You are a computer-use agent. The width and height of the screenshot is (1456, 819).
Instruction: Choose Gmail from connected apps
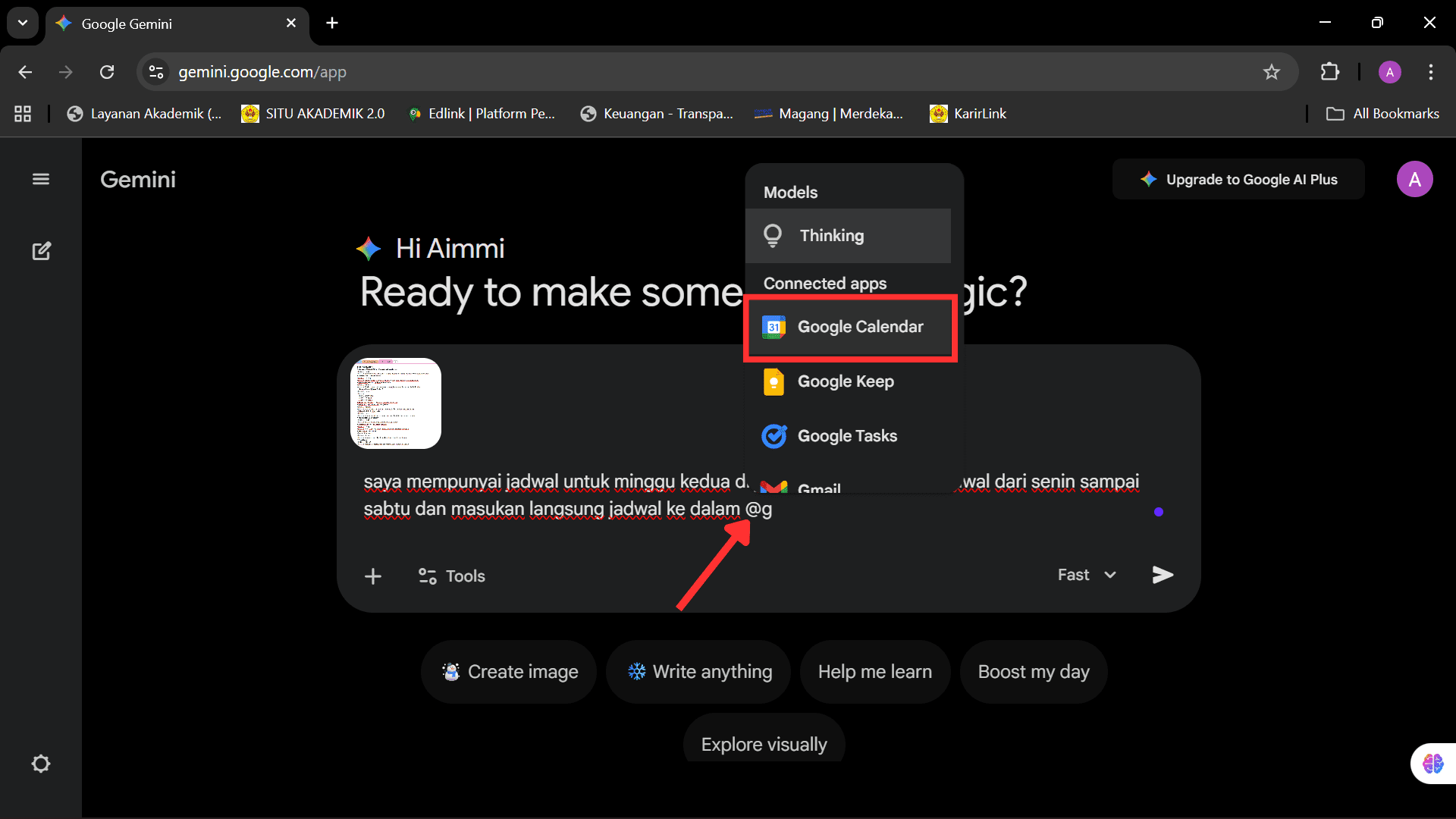pyautogui.click(x=848, y=485)
